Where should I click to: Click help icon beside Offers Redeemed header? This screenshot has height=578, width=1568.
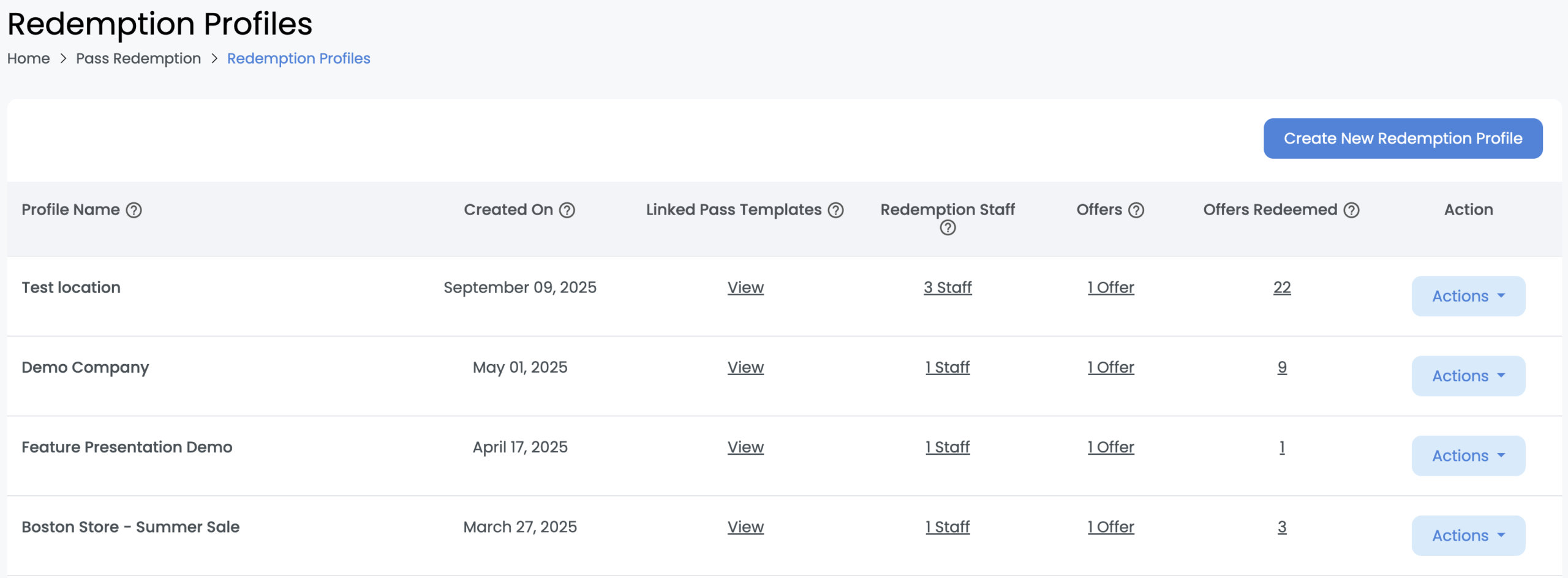point(1351,210)
